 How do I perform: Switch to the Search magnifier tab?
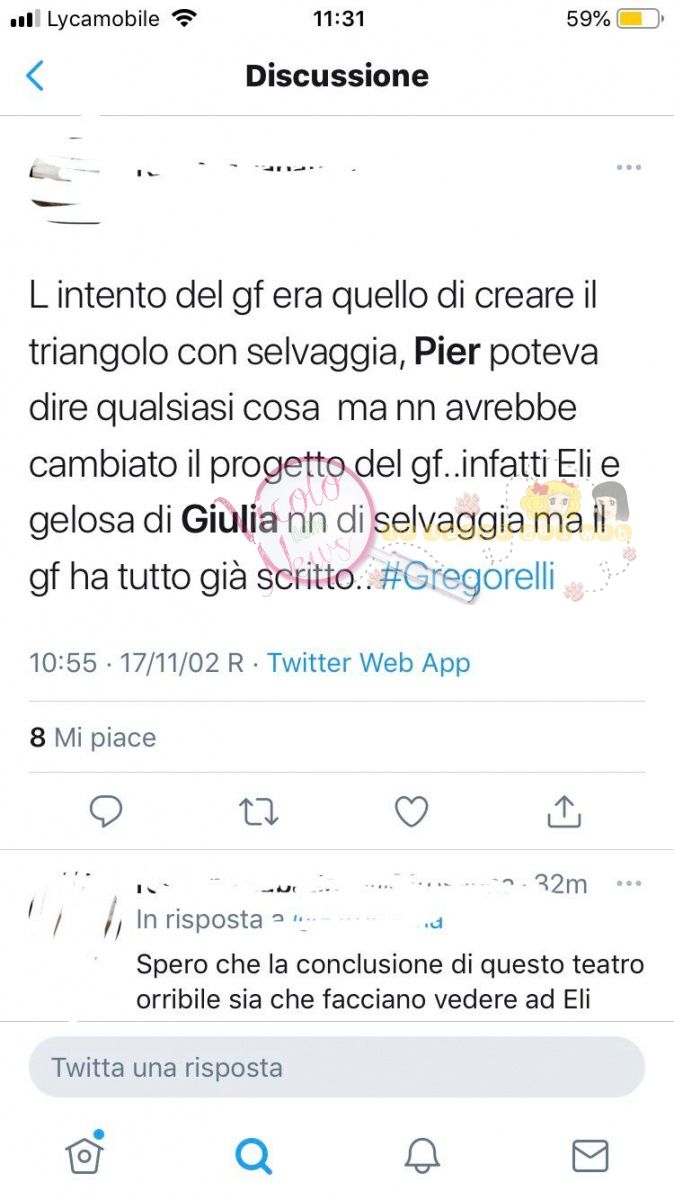tap(253, 1156)
